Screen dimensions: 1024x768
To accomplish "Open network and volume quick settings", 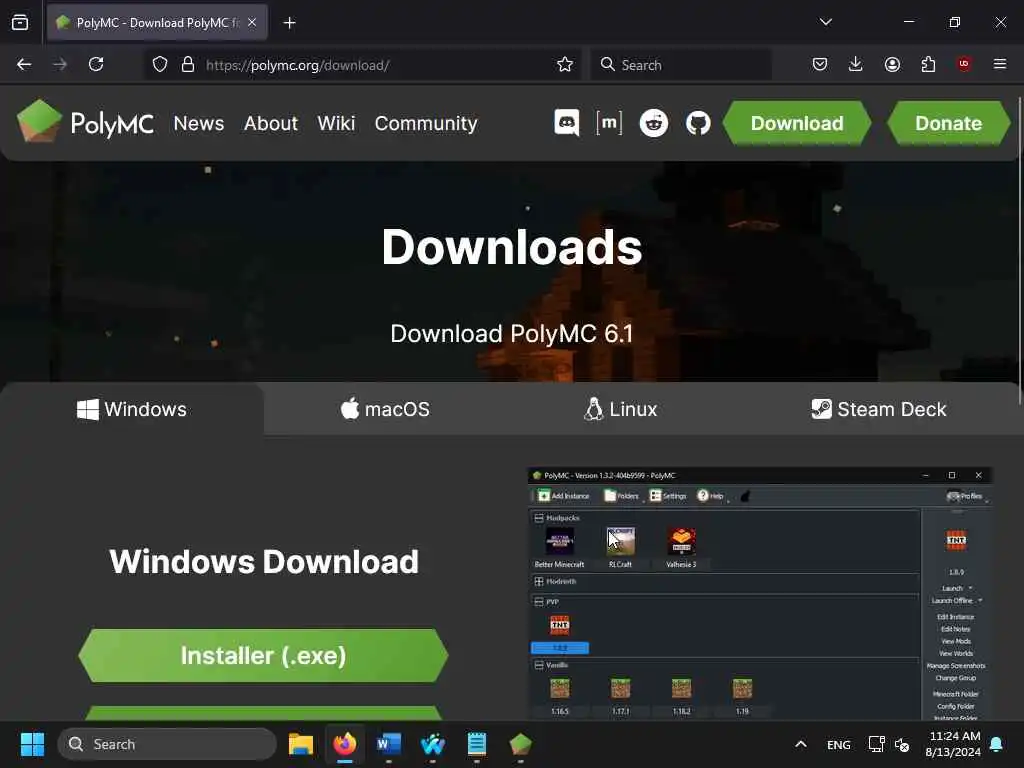I will [888, 744].
